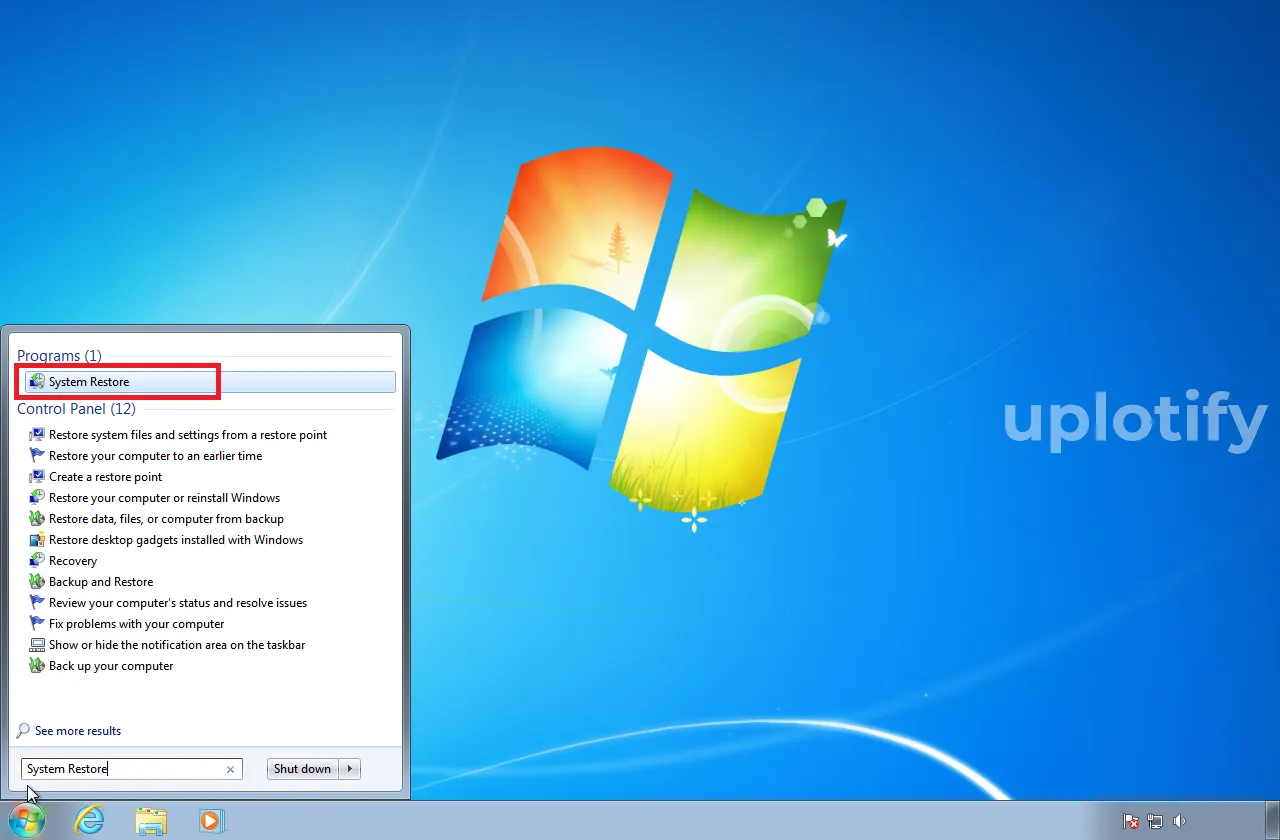1280x840 pixels.
Task: Click the volume speaker tray icon
Action: pyautogui.click(x=1179, y=821)
